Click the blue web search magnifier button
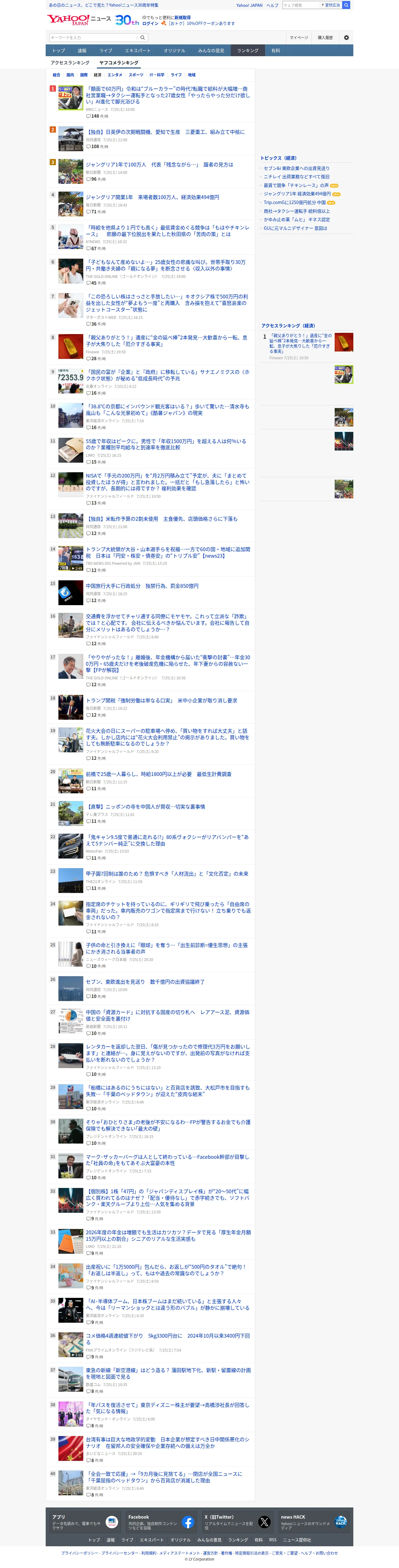Viewport: 399px width, 1568px height. [x=346, y=5]
